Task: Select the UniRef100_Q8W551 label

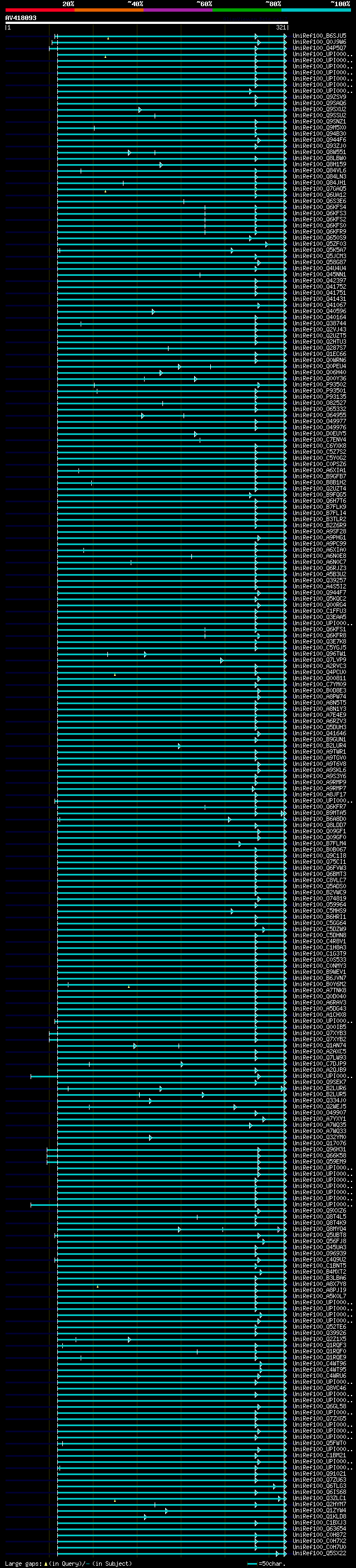Action: (319, 152)
